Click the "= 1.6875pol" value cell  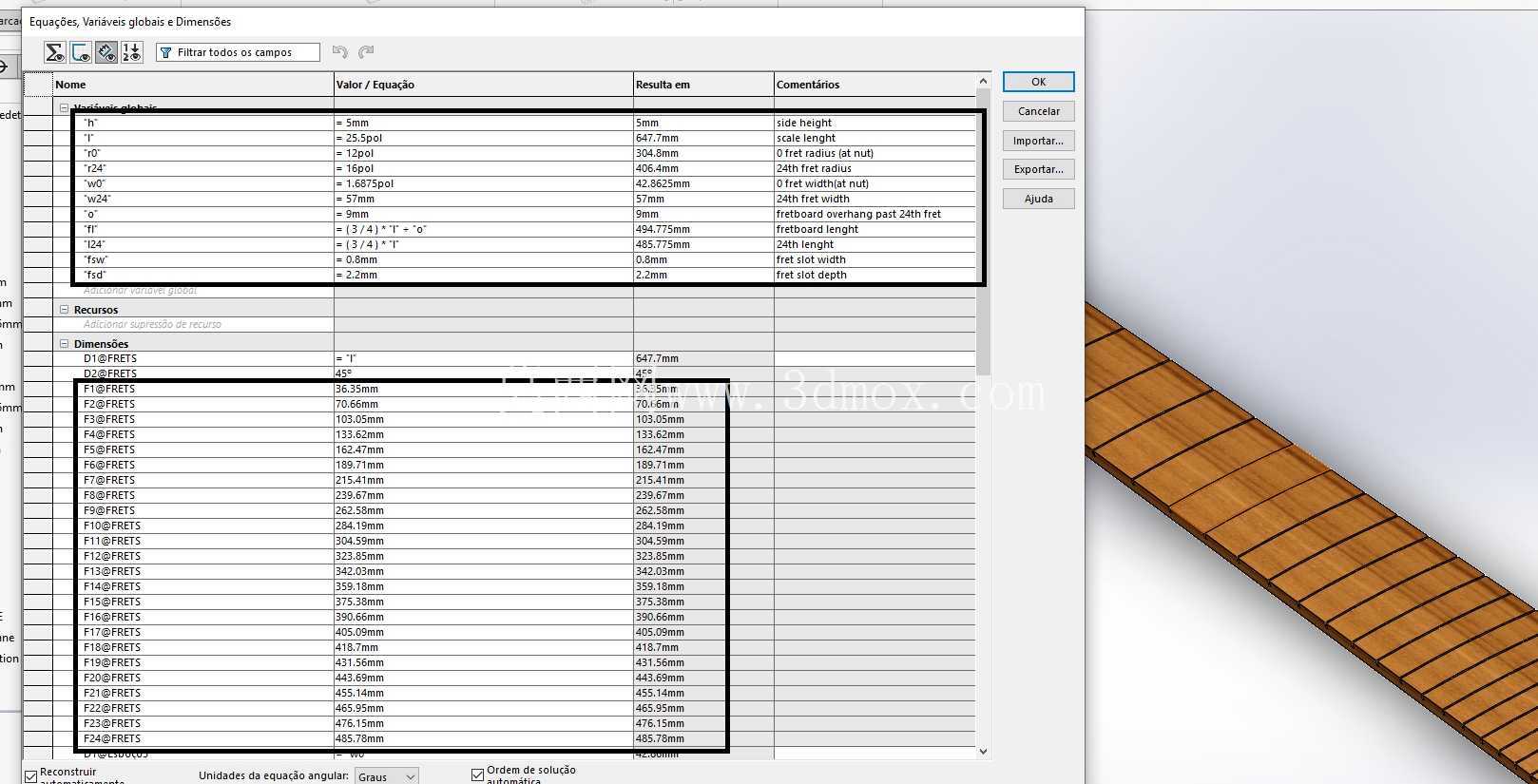click(483, 183)
